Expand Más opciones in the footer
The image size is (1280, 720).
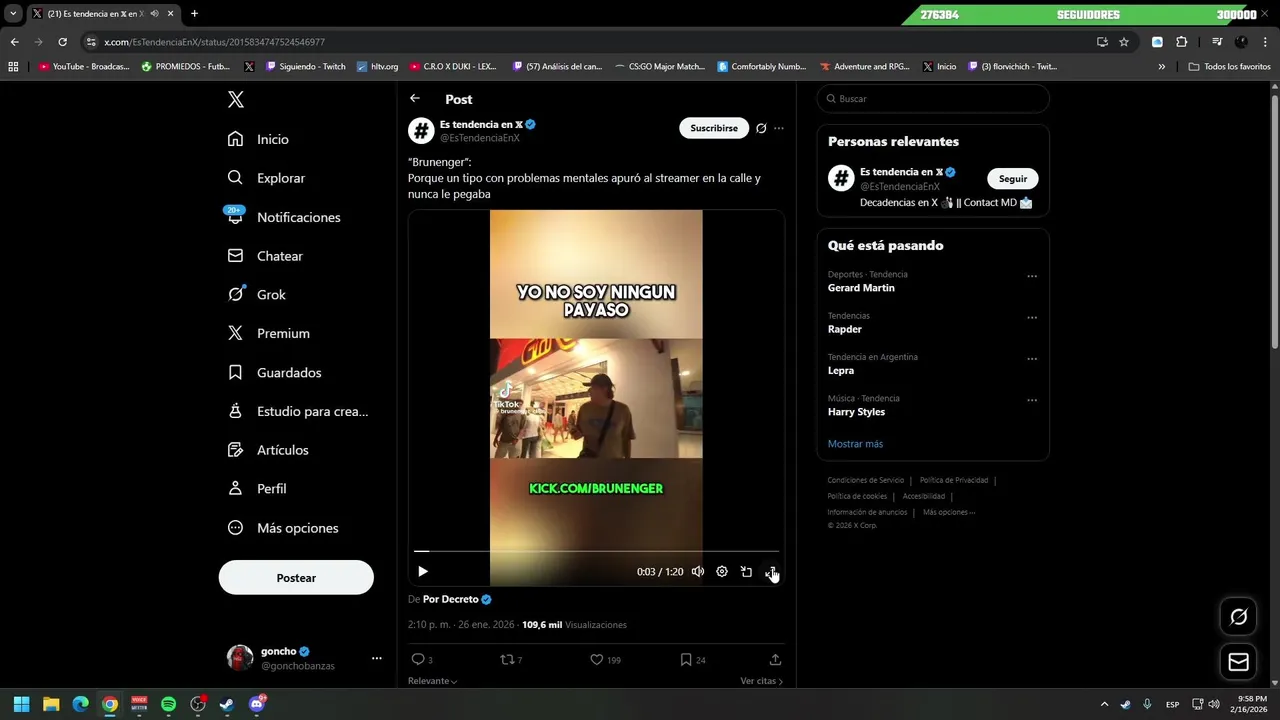(x=948, y=512)
